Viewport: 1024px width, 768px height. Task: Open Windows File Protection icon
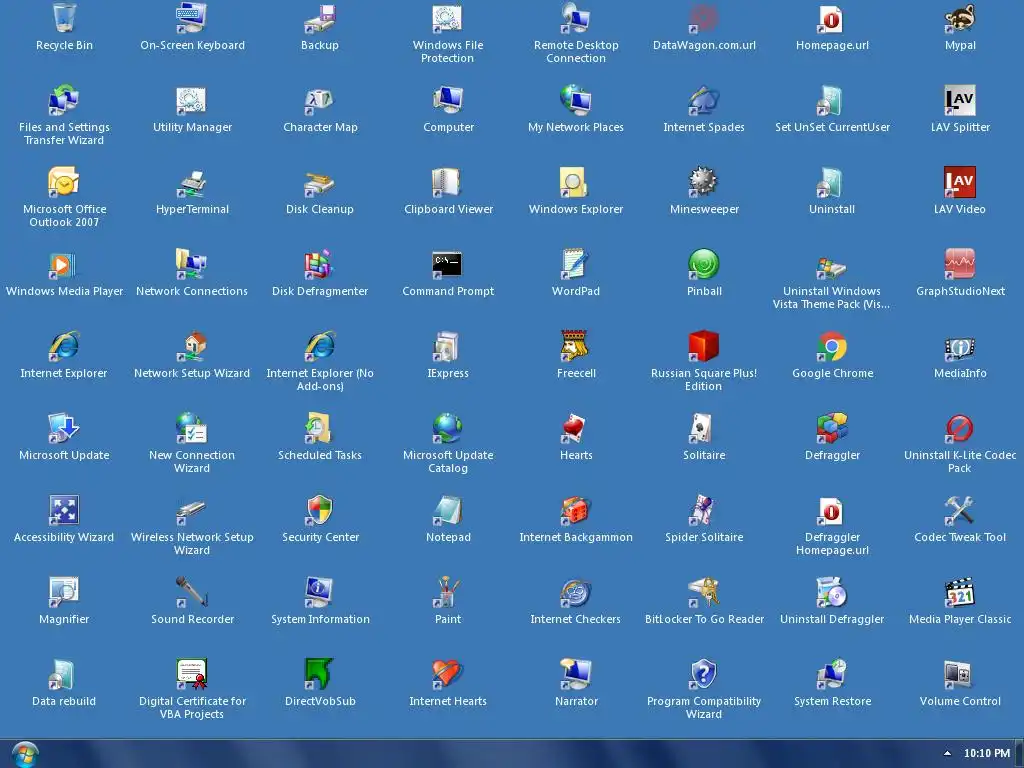tap(448, 18)
